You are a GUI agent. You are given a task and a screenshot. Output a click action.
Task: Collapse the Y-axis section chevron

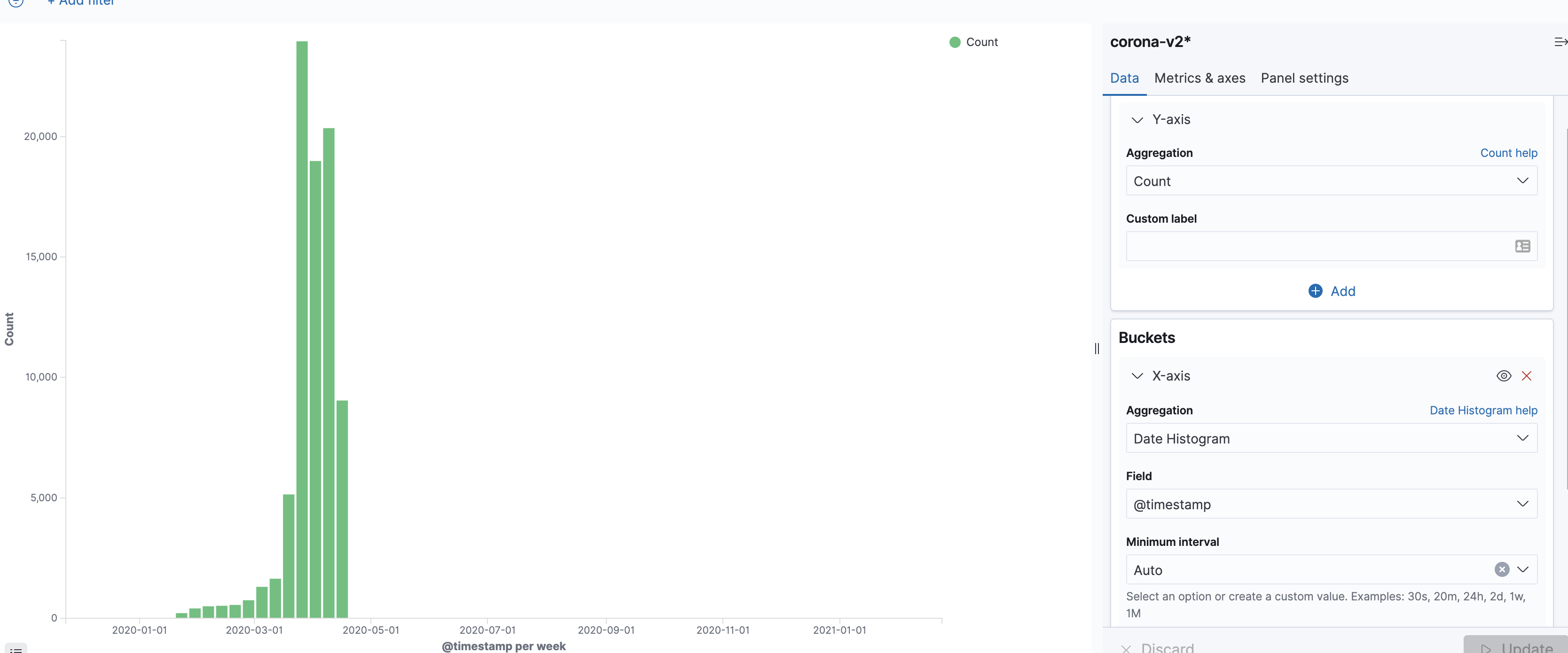pyautogui.click(x=1137, y=120)
